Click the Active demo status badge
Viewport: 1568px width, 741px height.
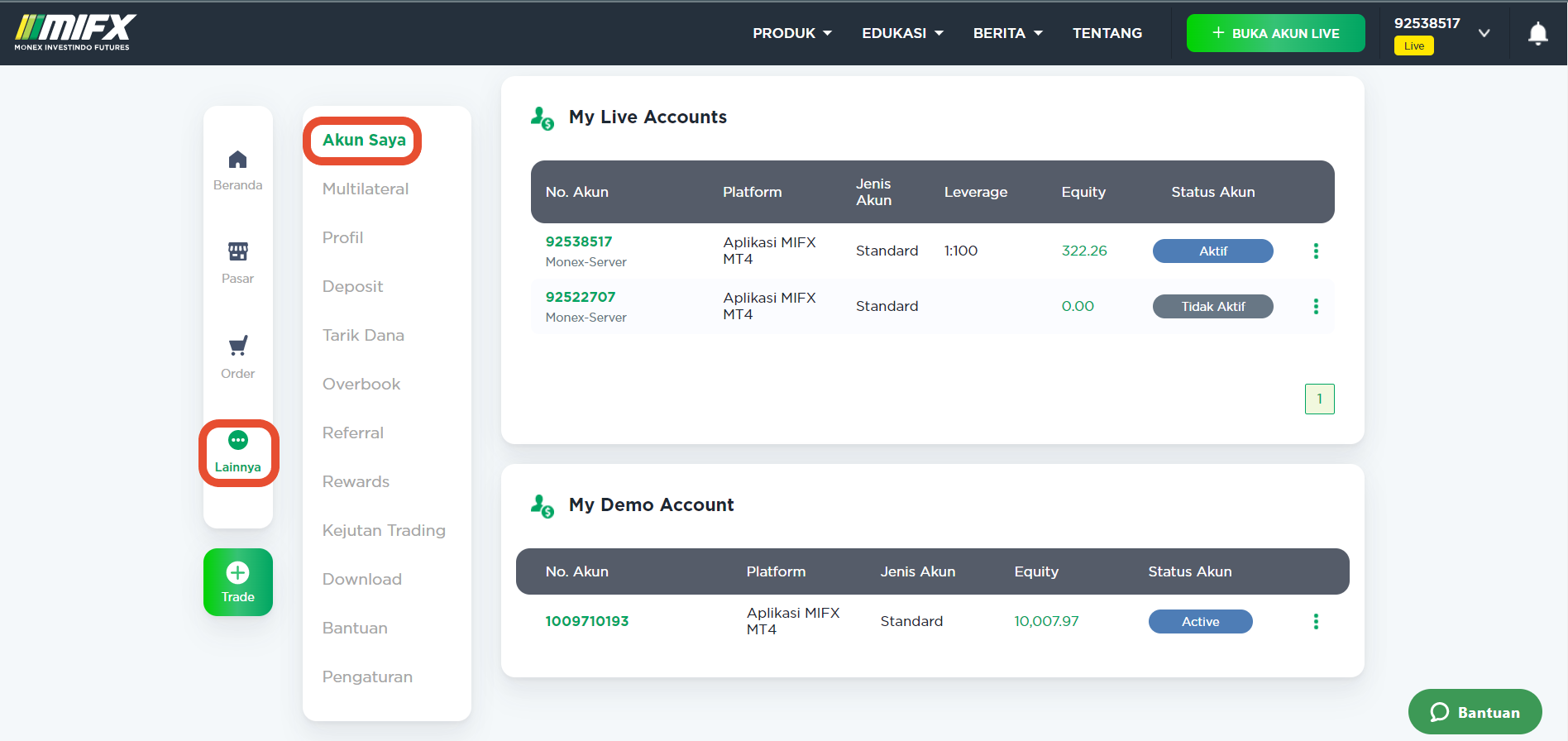1201,621
